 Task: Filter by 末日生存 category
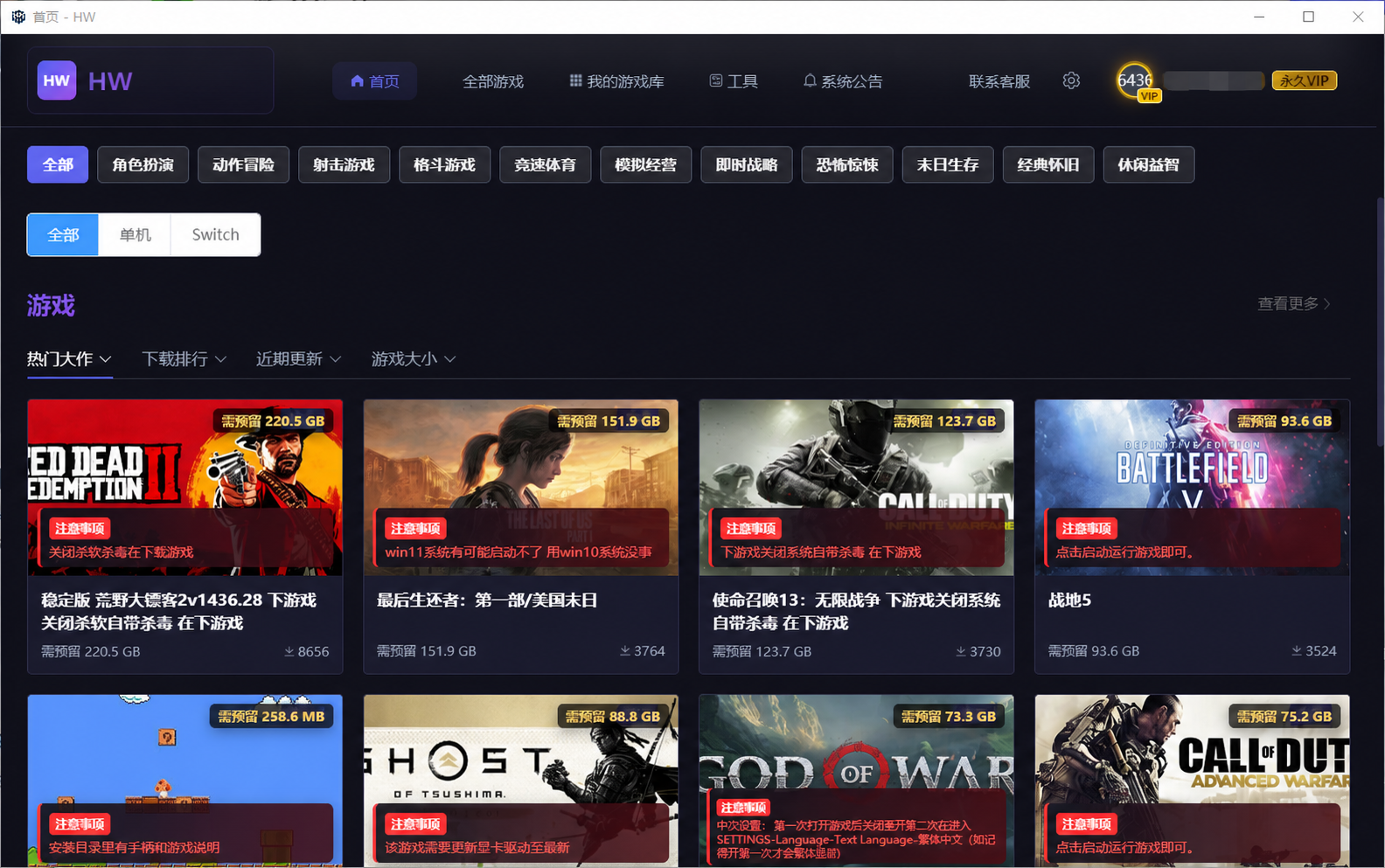pos(948,164)
